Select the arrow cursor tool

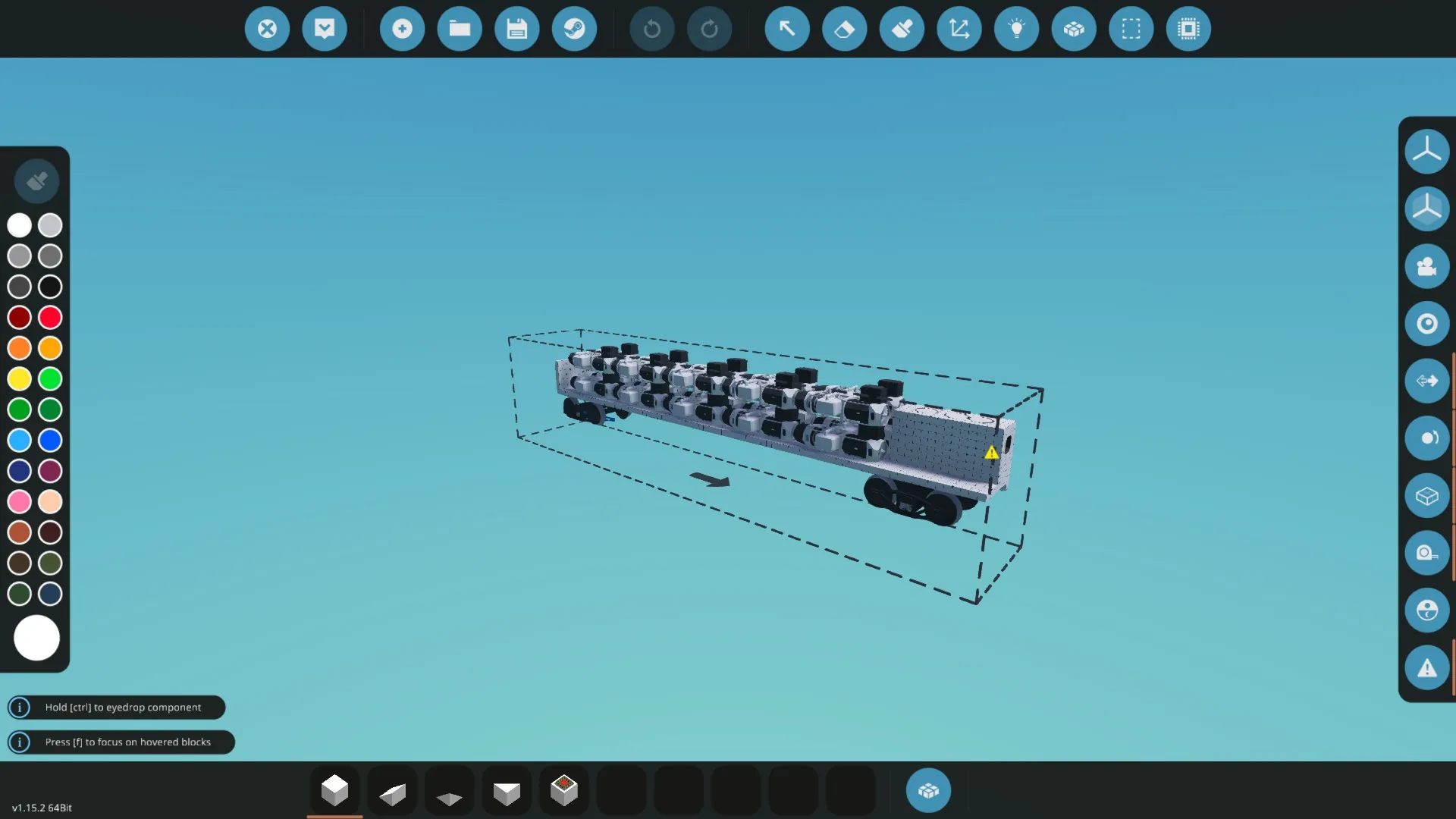pyautogui.click(x=786, y=29)
